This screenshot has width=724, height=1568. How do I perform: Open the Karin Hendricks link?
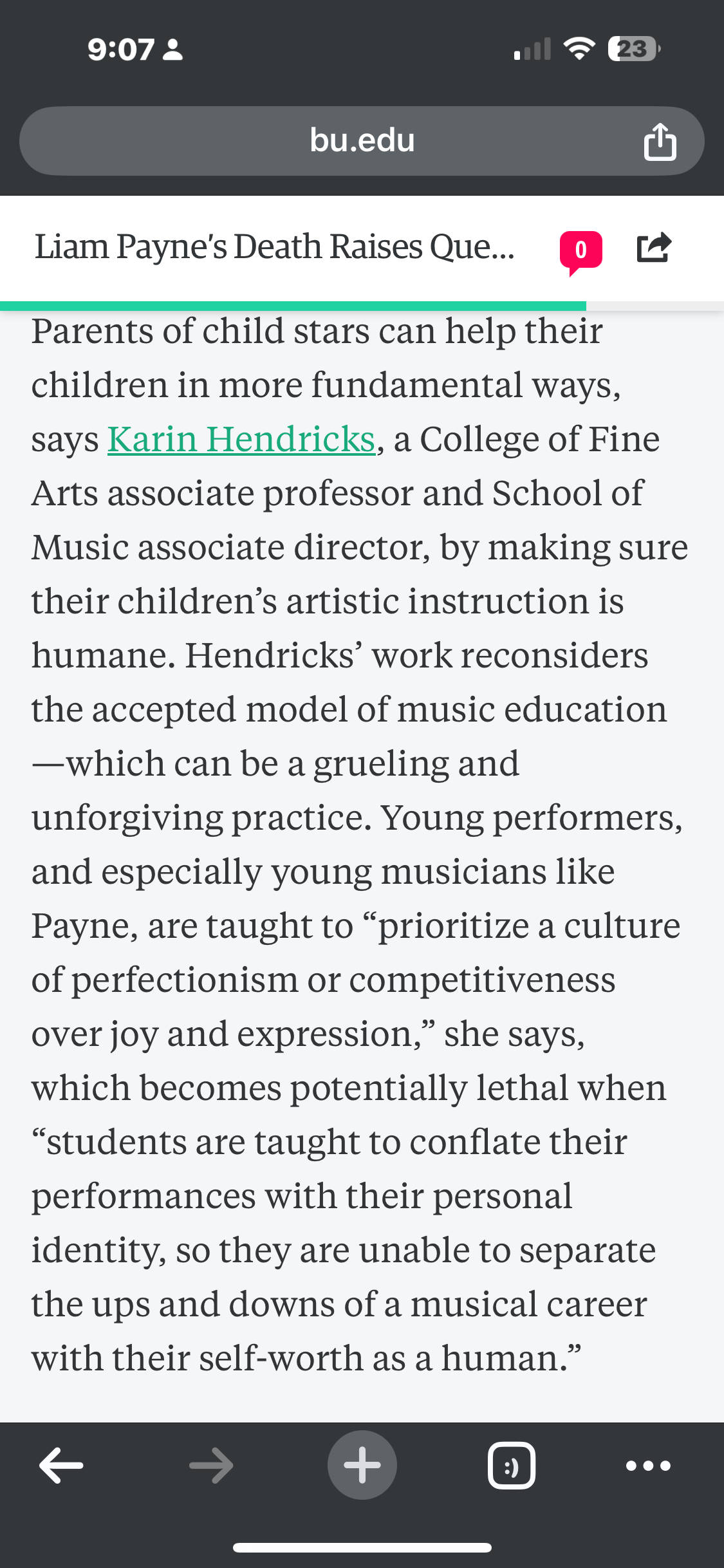click(241, 439)
